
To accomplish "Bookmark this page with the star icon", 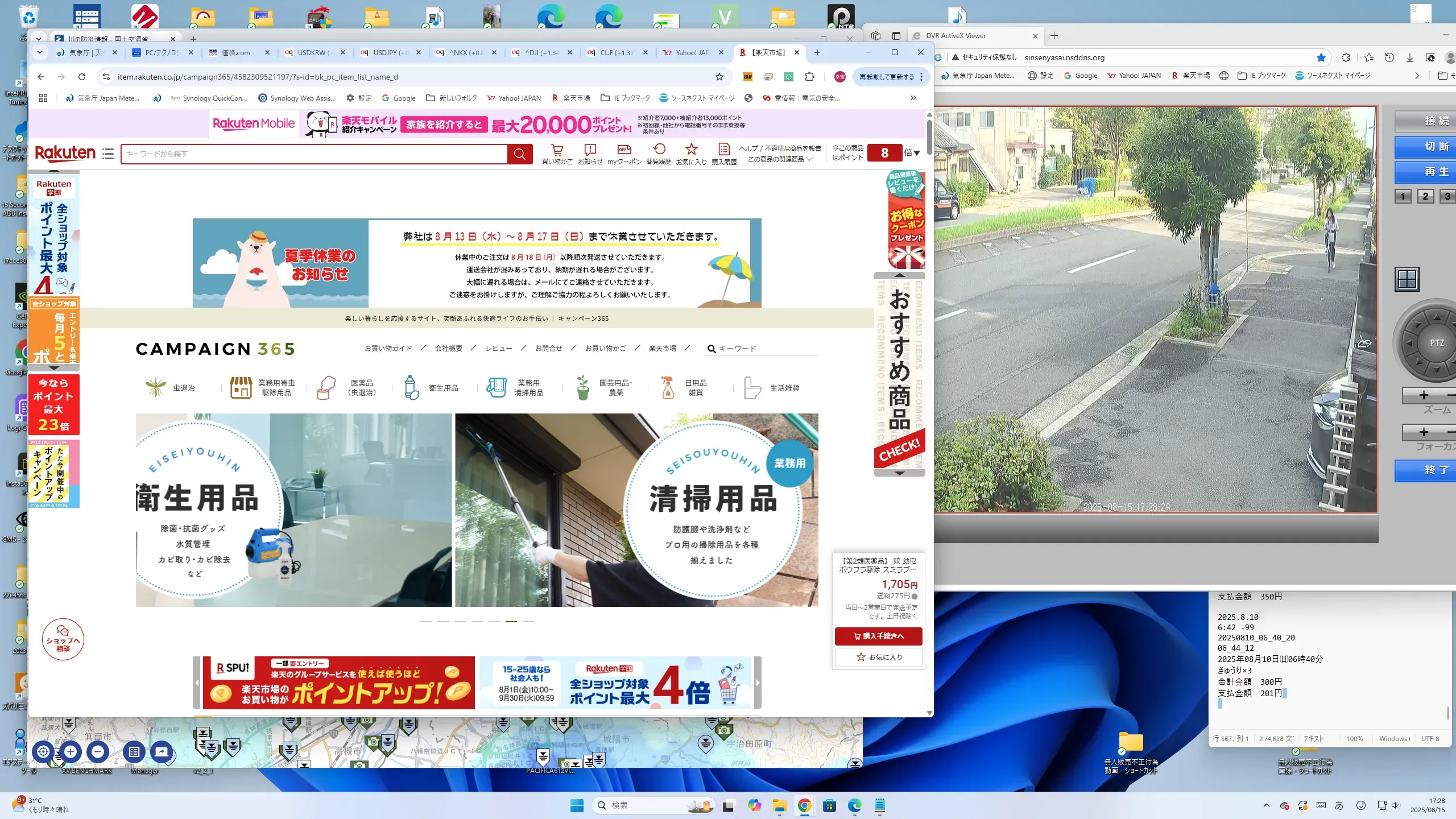I will click(x=719, y=77).
